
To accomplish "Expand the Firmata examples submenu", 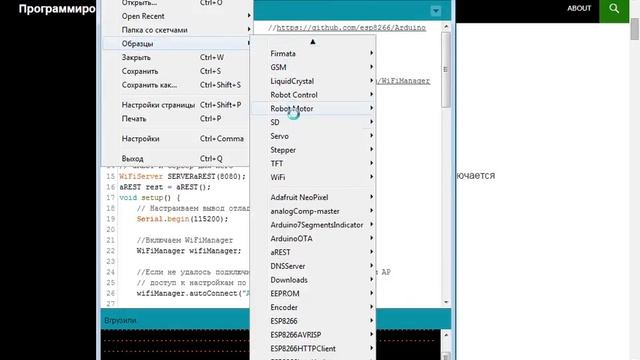I will (x=313, y=53).
